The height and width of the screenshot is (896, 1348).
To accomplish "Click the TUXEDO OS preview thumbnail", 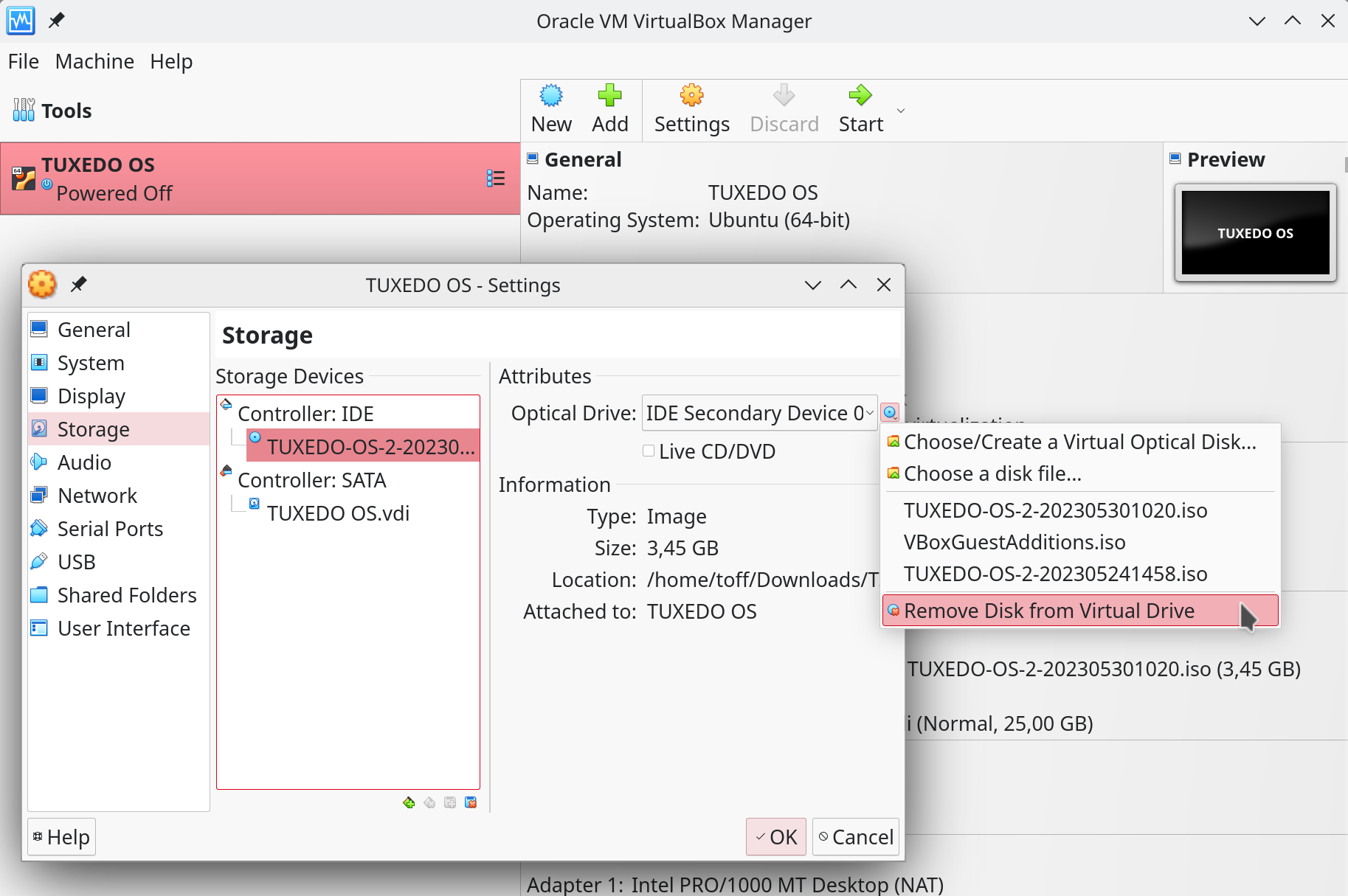I will tap(1255, 233).
